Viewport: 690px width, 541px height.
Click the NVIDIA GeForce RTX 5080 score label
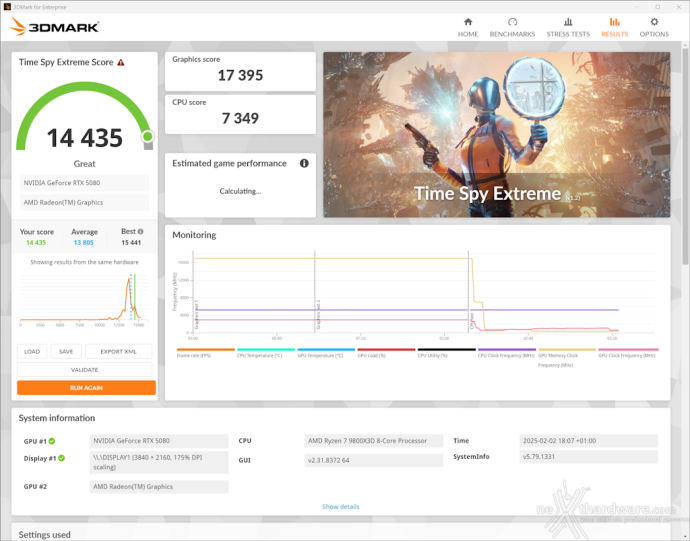pos(84,183)
